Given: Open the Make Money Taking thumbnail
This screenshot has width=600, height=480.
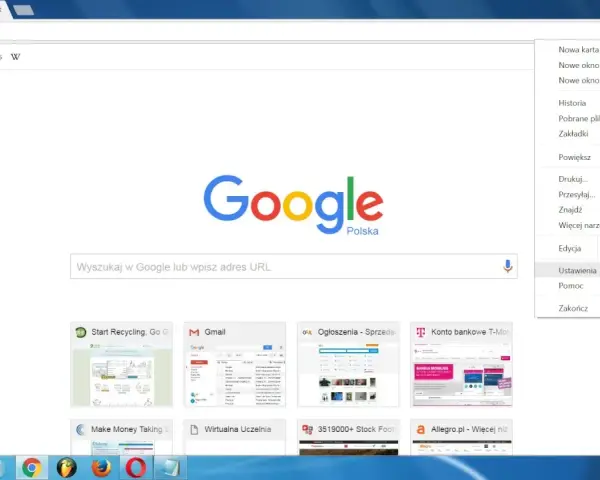Looking at the screenshot, I should click(x=122, y=447).
